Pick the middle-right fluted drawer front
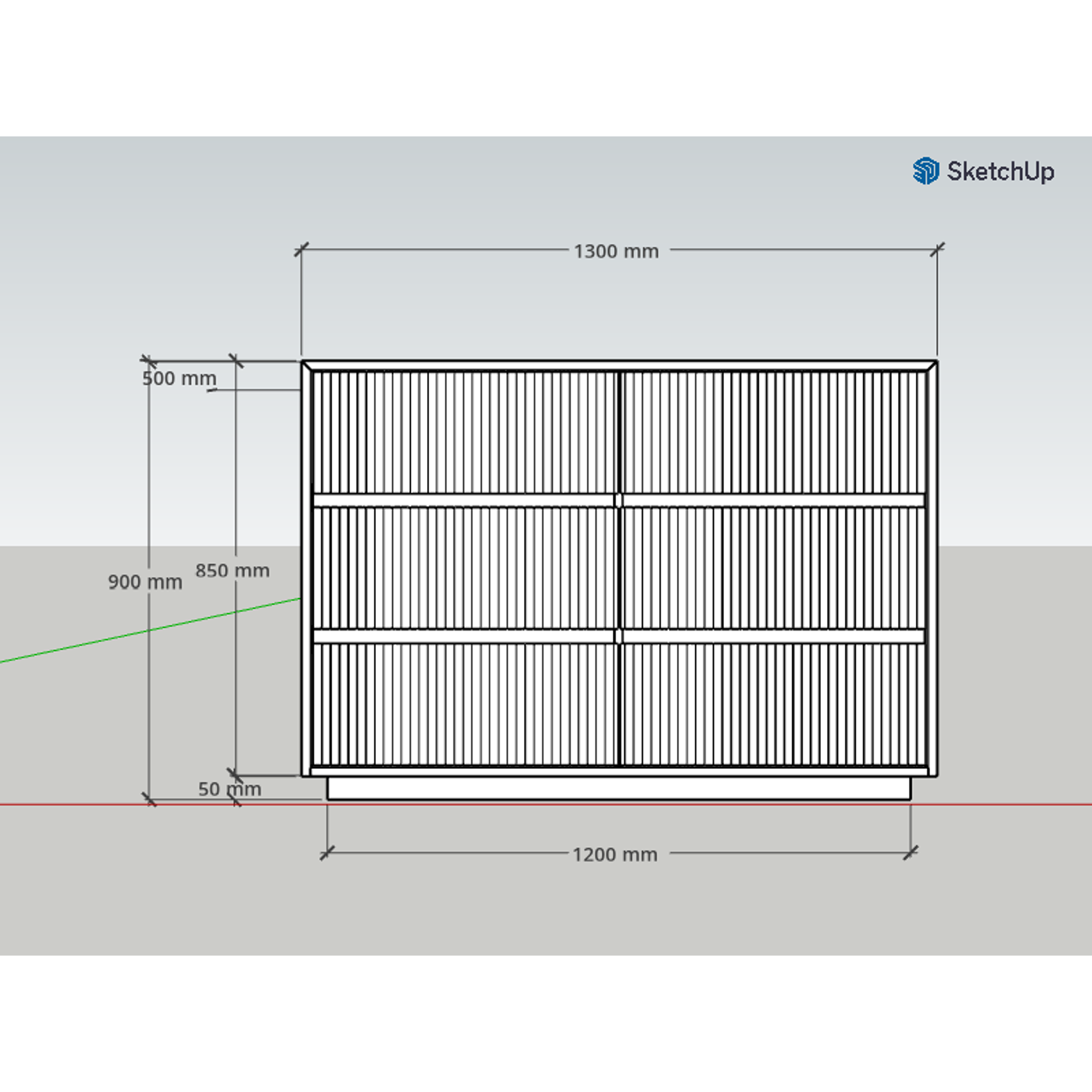The height and width of the screenshot is (1092, 1092). pos(774,567)
